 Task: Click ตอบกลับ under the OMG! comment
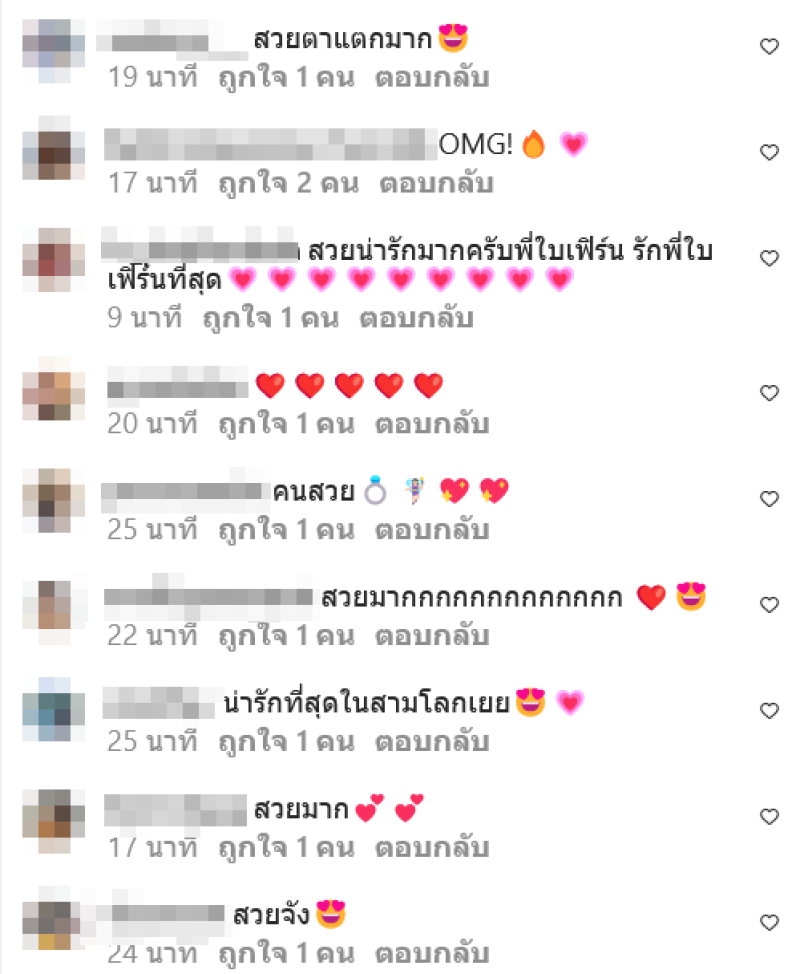437,184
